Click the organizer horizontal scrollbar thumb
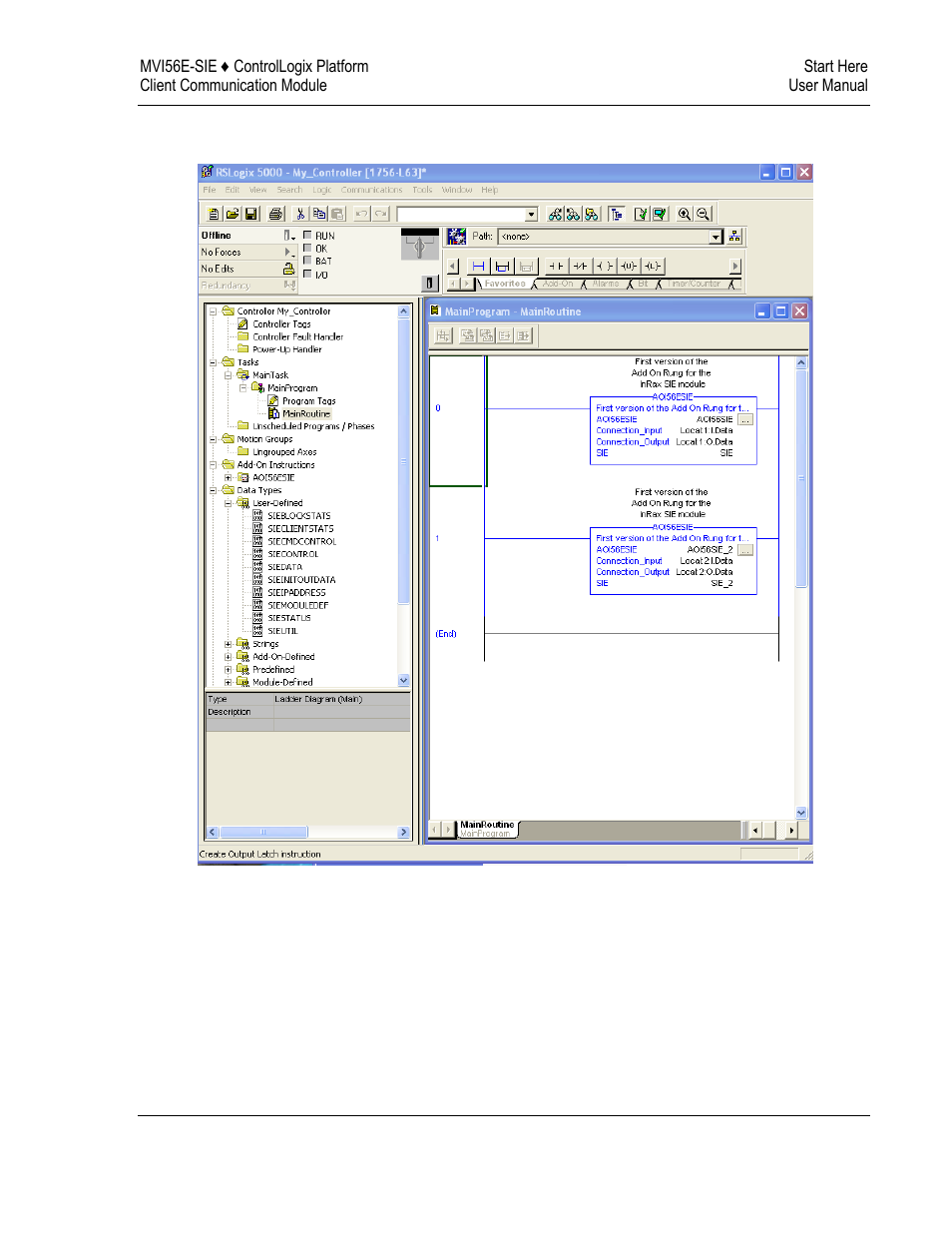The height and width of the screenshot is (1233, 952). (263, 832)
